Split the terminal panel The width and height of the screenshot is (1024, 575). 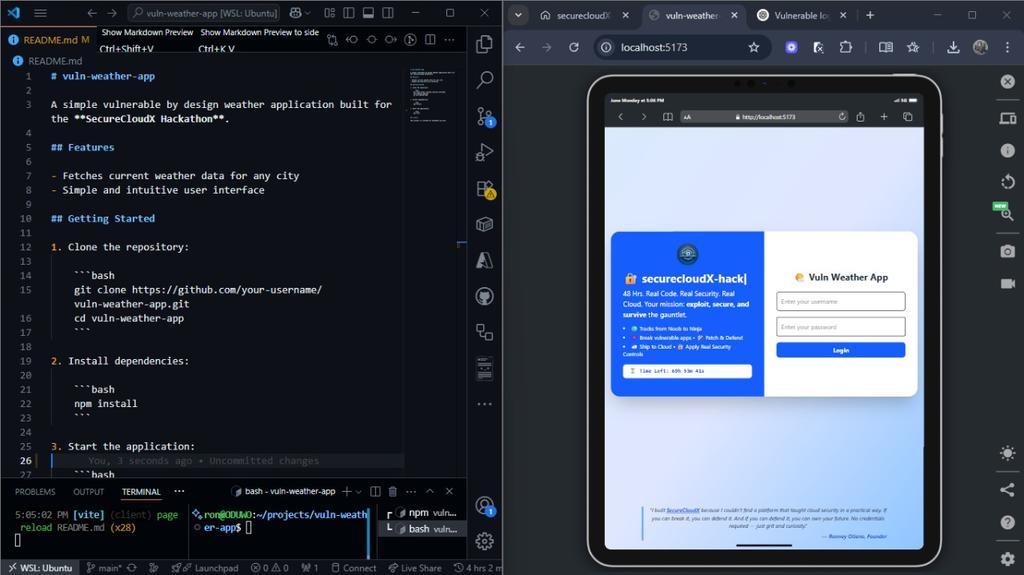click(x=376, y=491)
